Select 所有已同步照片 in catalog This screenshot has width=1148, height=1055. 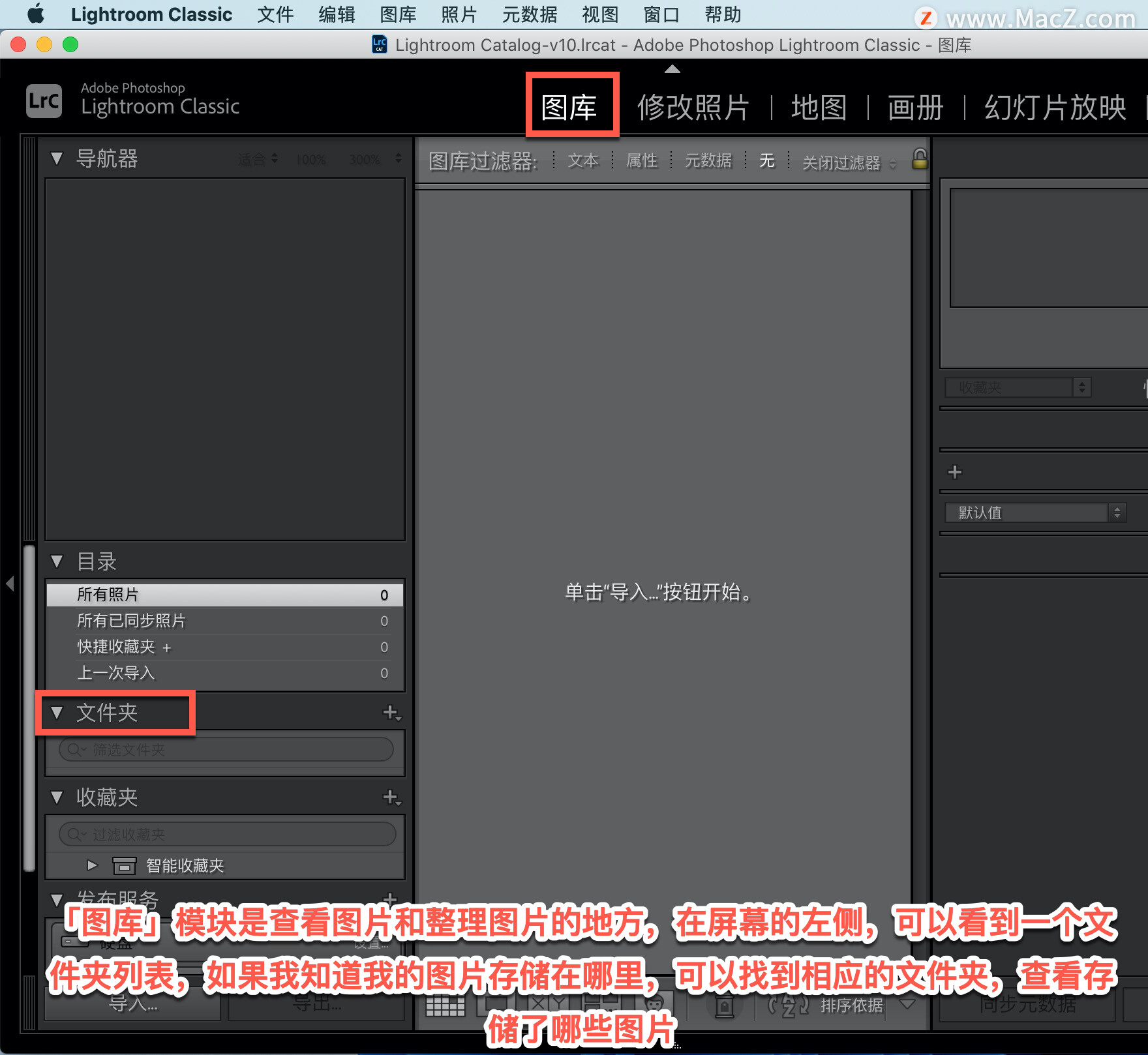point(225,621)
